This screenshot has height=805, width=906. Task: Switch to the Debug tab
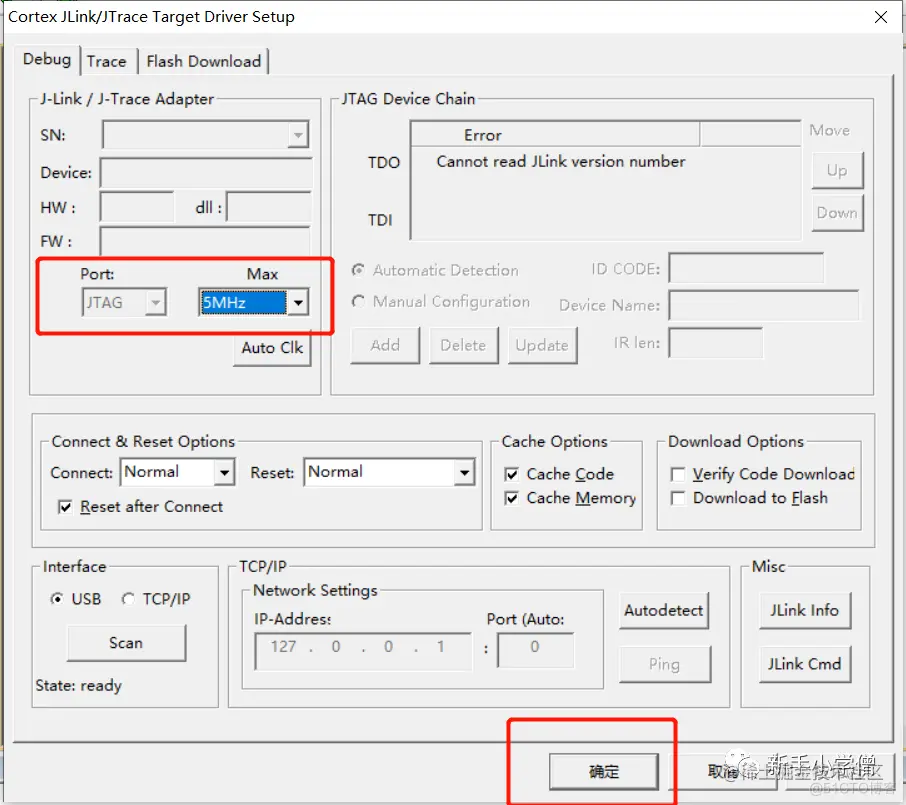click(x=47, y=60)
